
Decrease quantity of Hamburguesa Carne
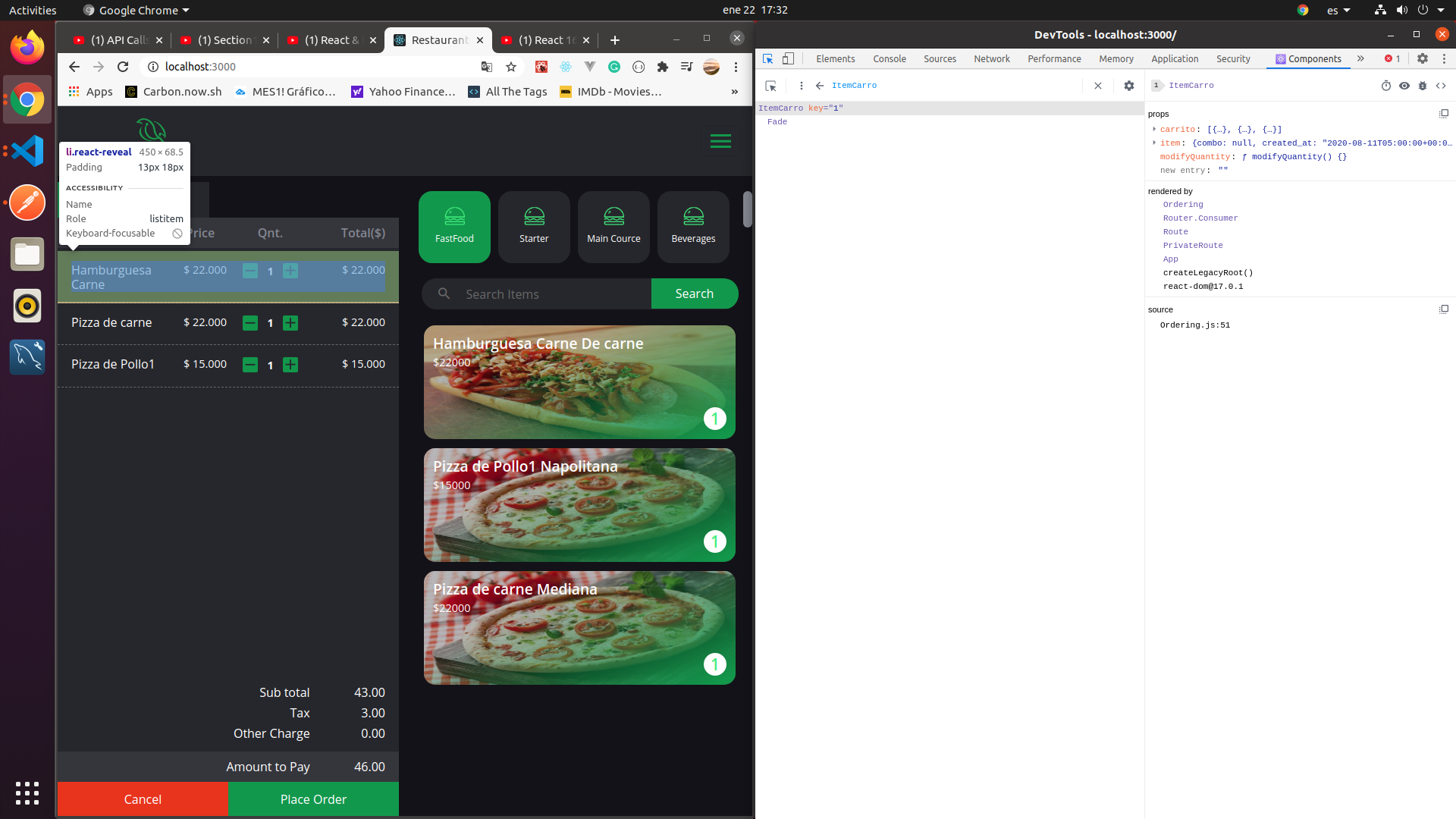click(x=249, y=271)
